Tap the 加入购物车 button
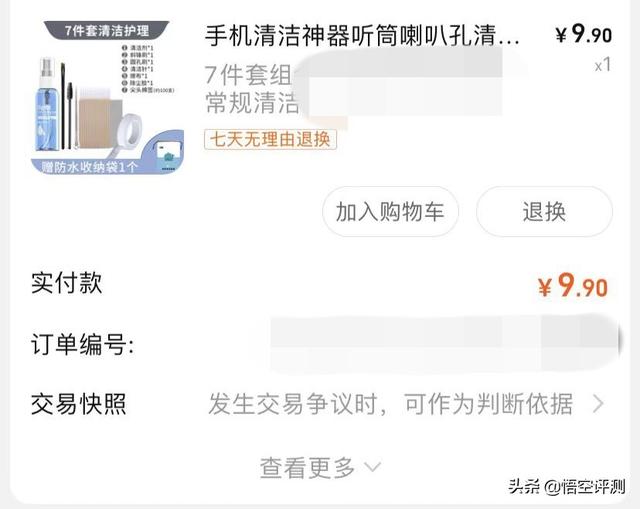 pos(390,211)
